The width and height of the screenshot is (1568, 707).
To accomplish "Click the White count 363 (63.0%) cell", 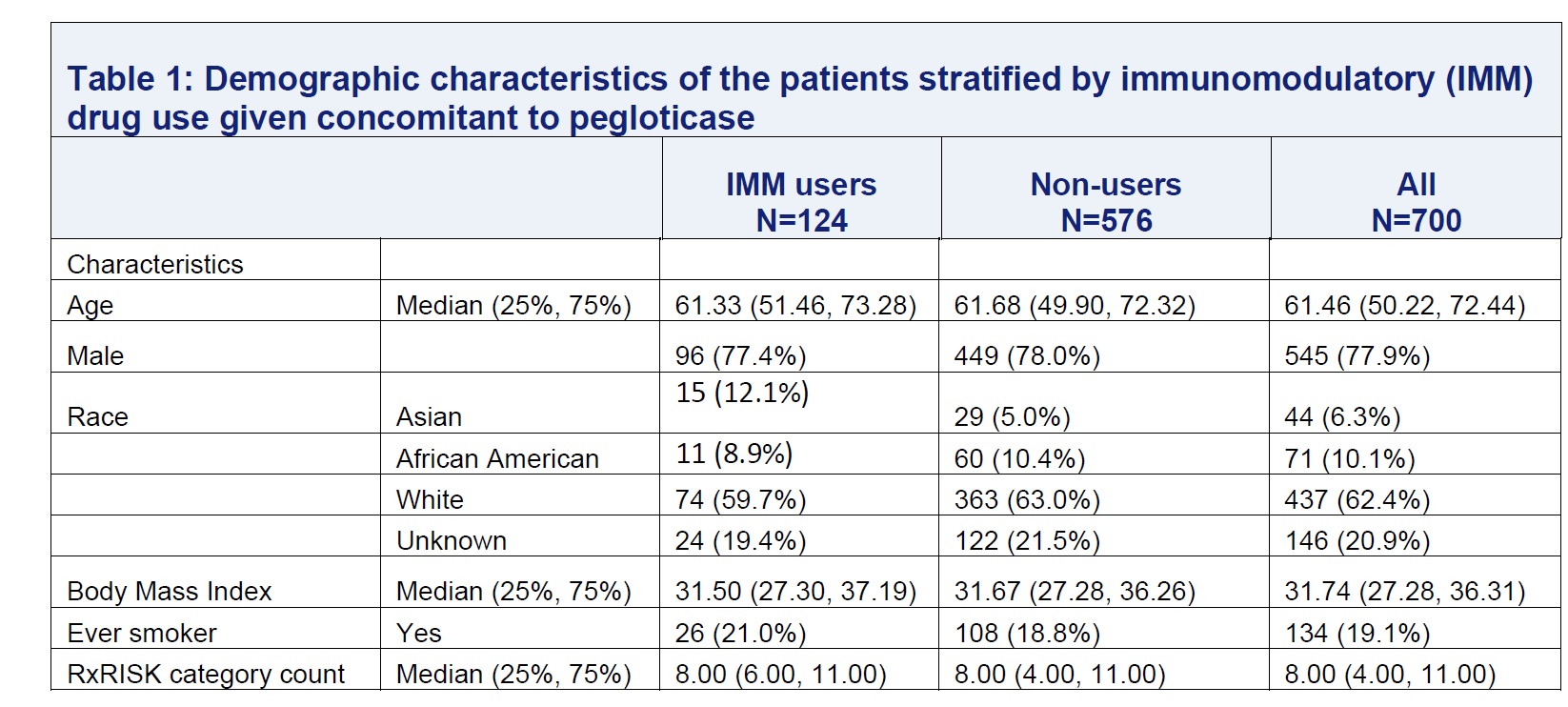I will tap(1027, 500).
